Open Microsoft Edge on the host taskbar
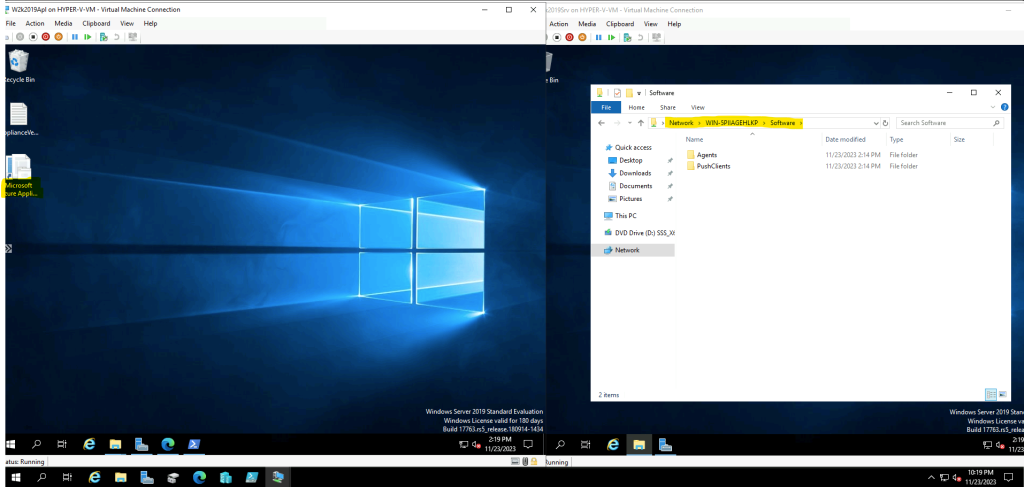 199,477
